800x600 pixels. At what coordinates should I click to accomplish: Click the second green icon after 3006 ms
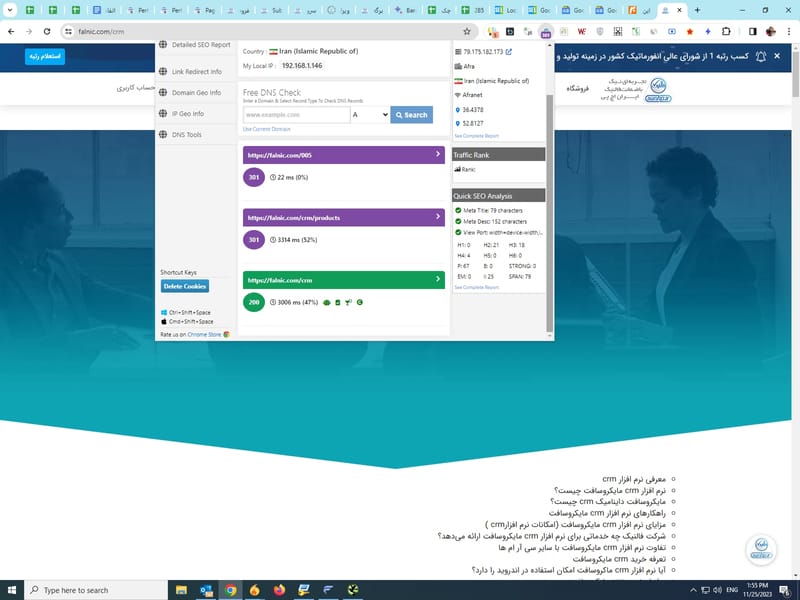(337, 303)
